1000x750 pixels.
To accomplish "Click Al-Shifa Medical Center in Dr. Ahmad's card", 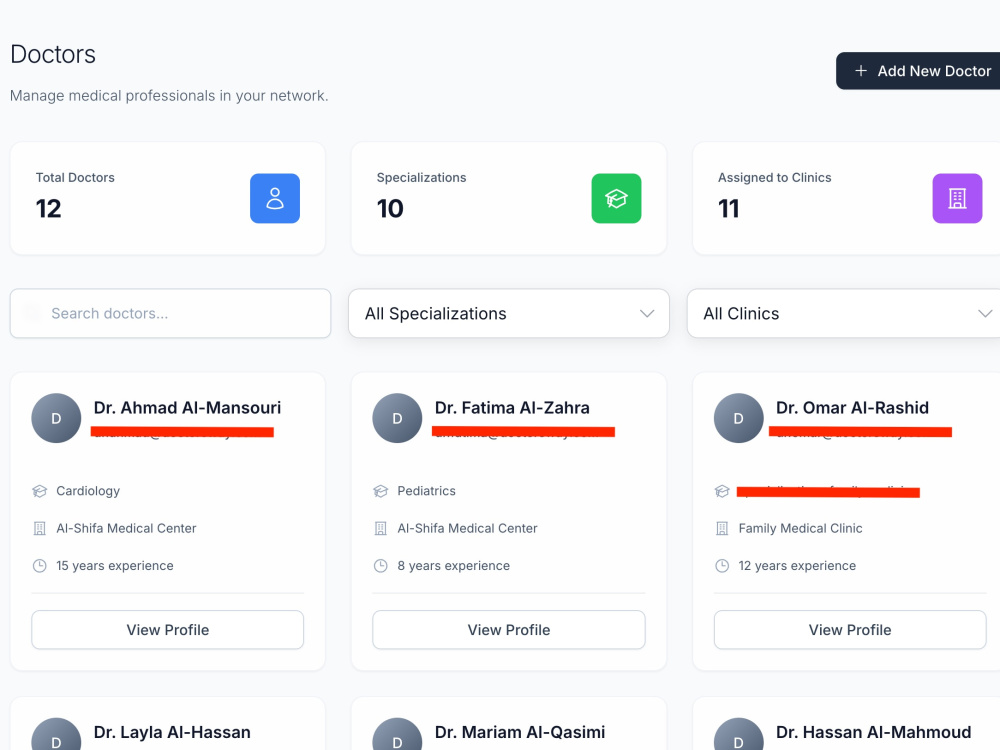I will (x=126, y=528).
